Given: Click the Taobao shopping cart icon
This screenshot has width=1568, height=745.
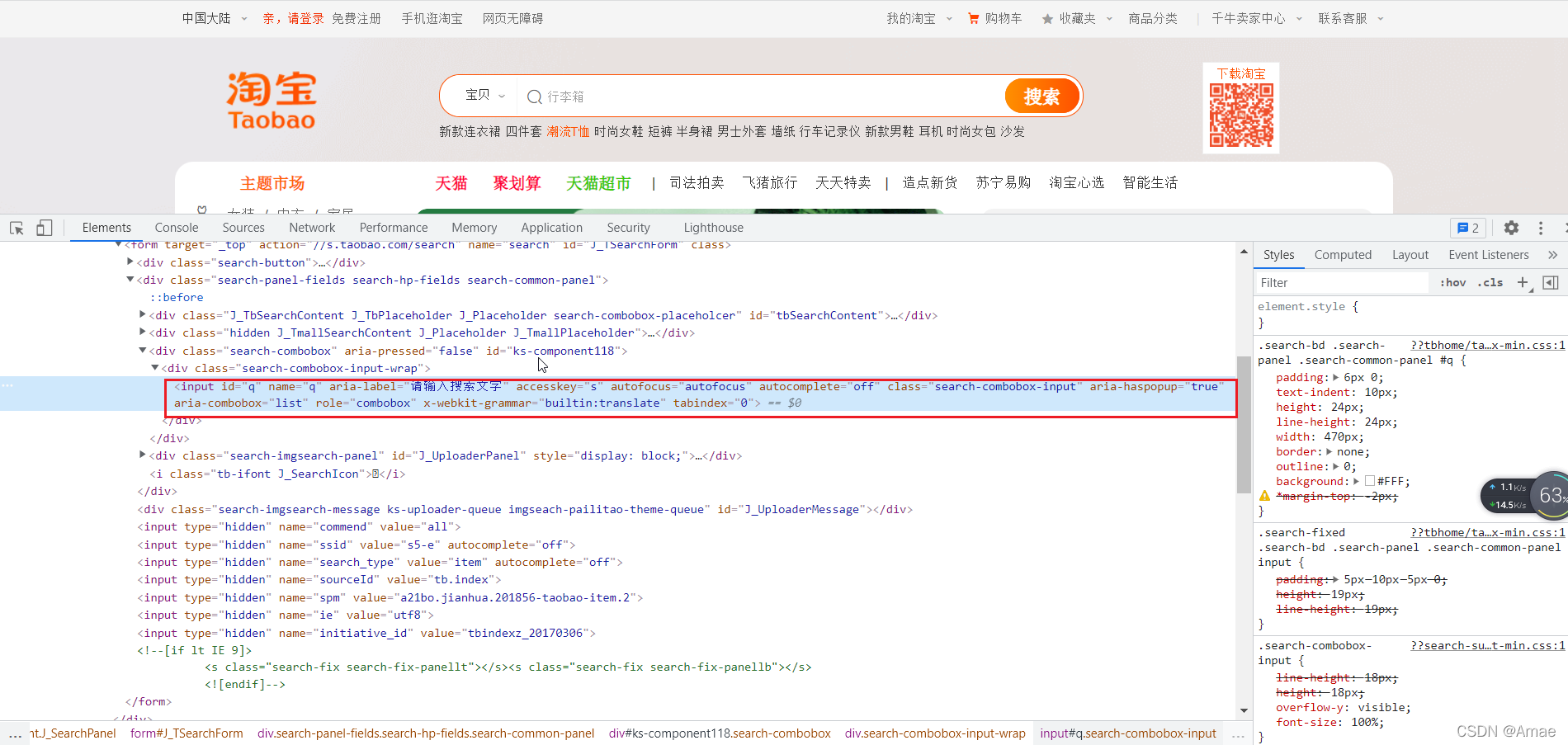Looking at the screenshot, I should pos(974,18).
